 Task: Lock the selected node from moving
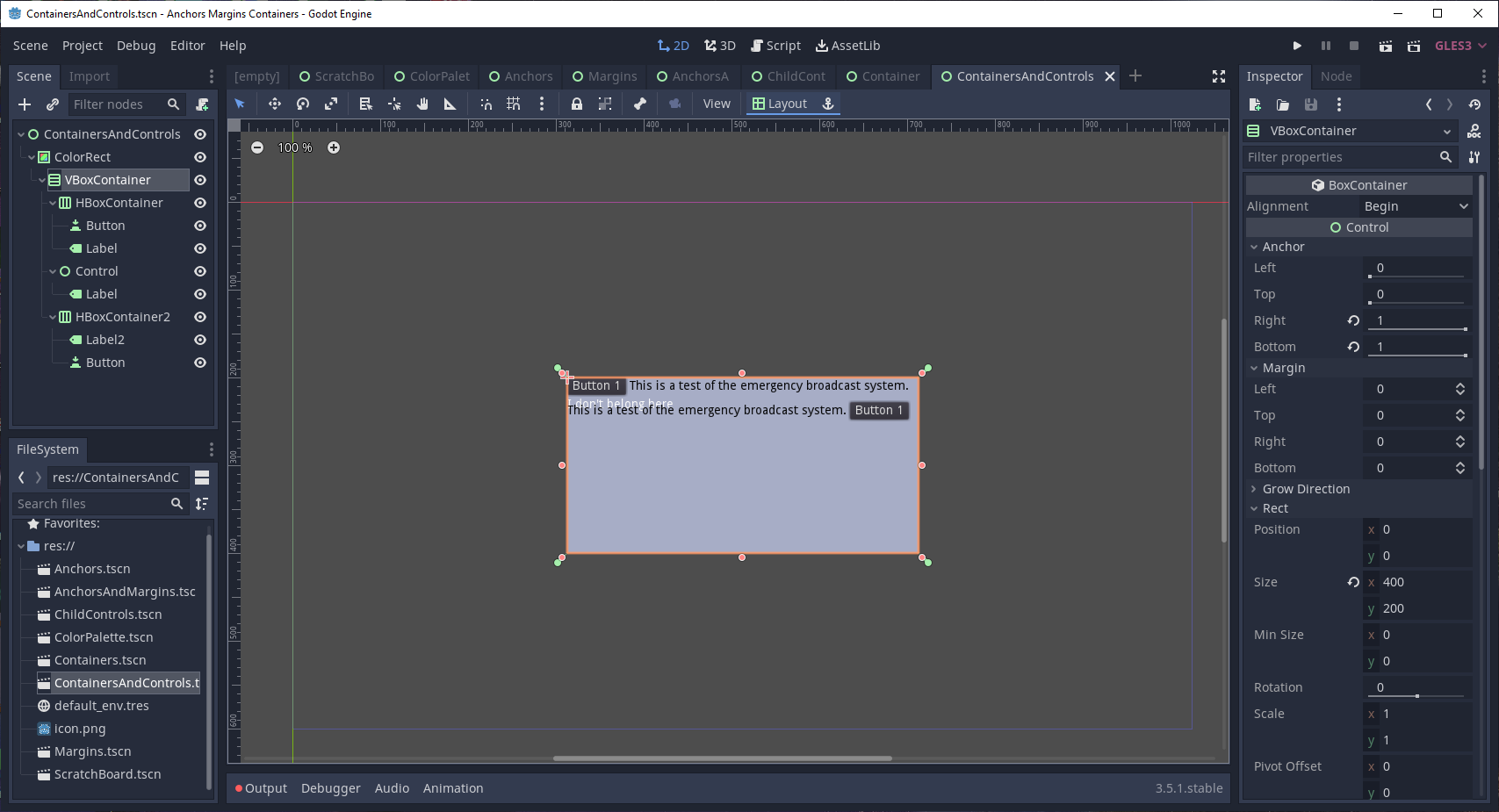tap(576, 104)
